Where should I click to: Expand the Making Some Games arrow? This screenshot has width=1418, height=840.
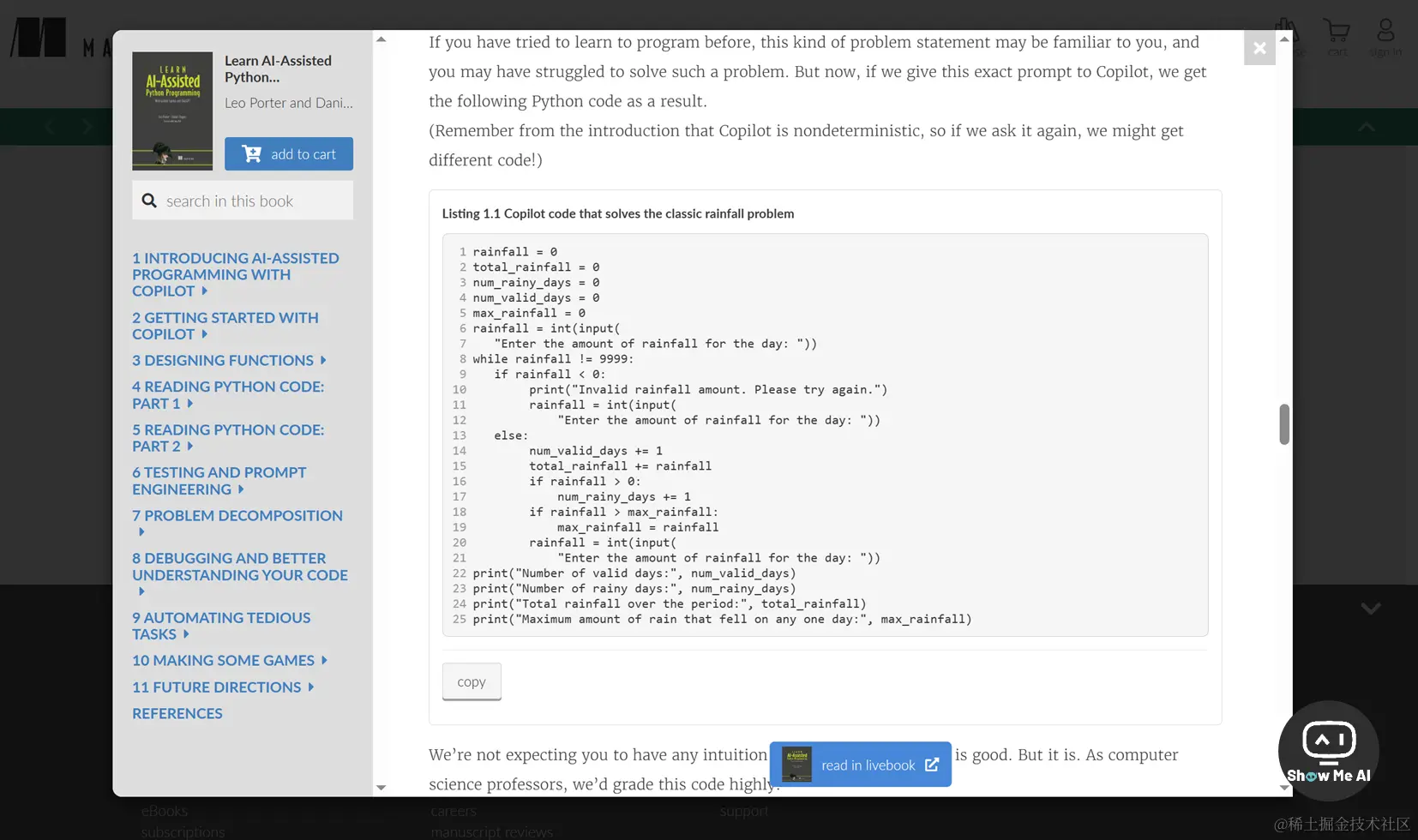324,661
